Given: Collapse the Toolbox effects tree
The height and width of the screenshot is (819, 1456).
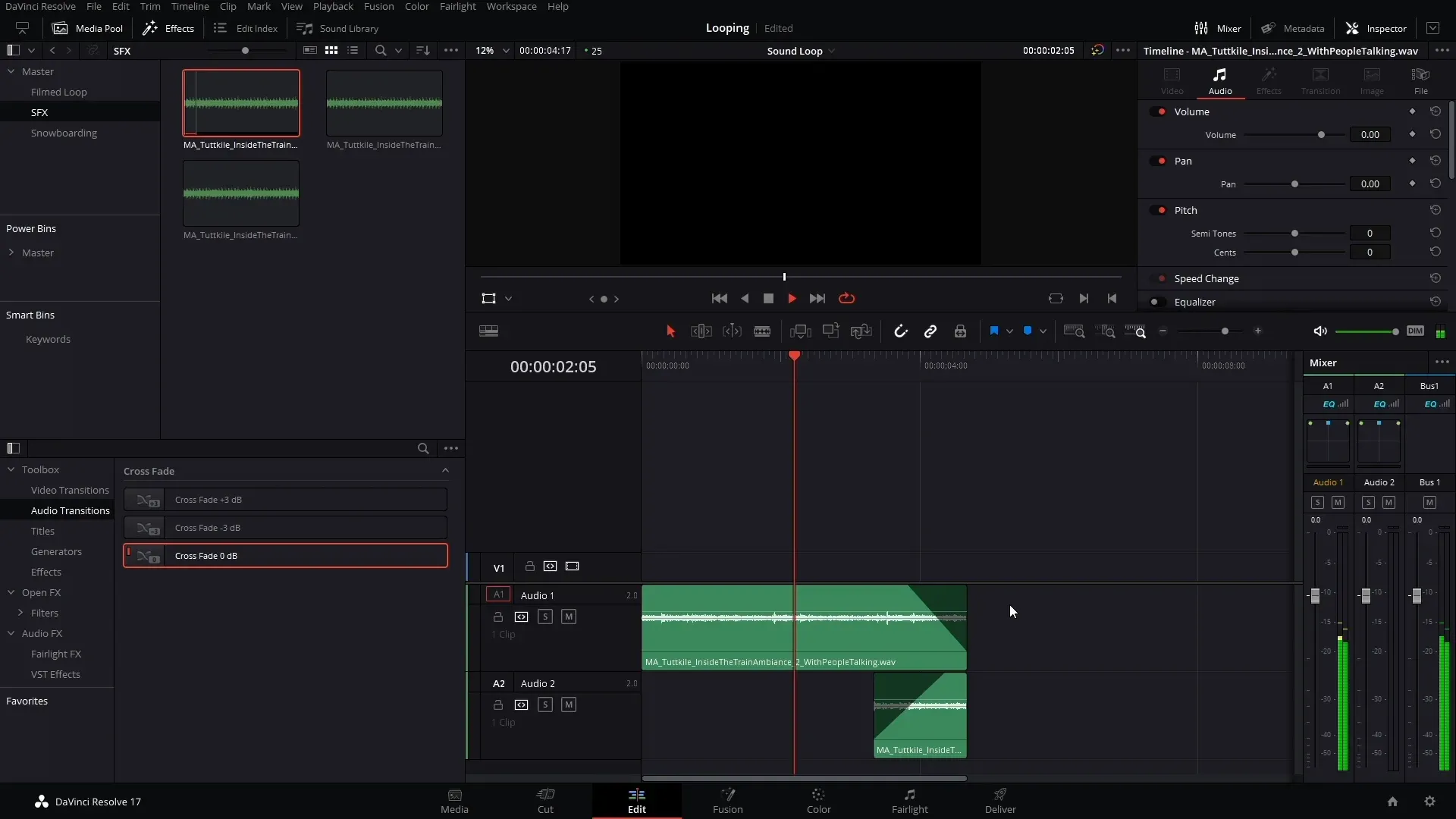Looking at the screenshot, I should click(11, 469).
